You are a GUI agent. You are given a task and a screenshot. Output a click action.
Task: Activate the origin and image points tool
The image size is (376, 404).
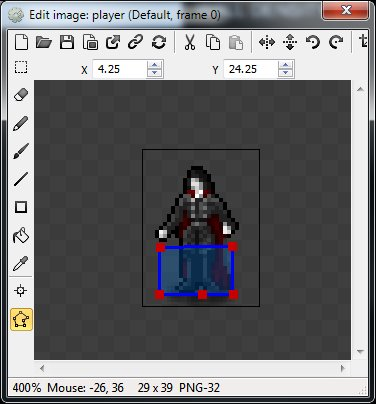click(21, 291)
